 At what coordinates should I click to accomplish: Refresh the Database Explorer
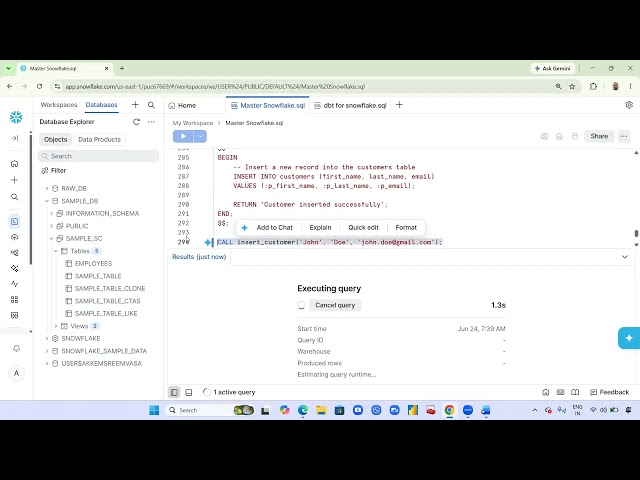tap(136, 122)
